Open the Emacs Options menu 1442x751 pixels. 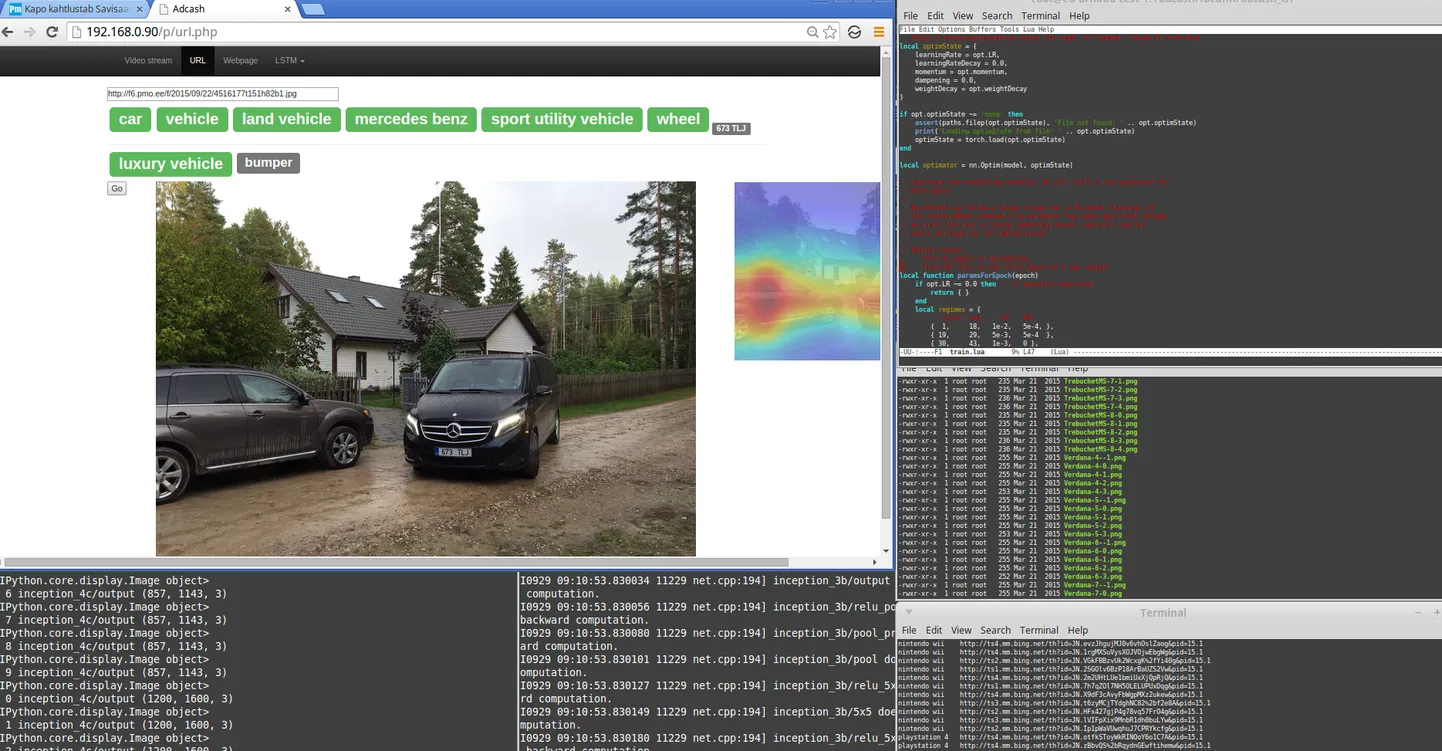(x=951, y=29)
